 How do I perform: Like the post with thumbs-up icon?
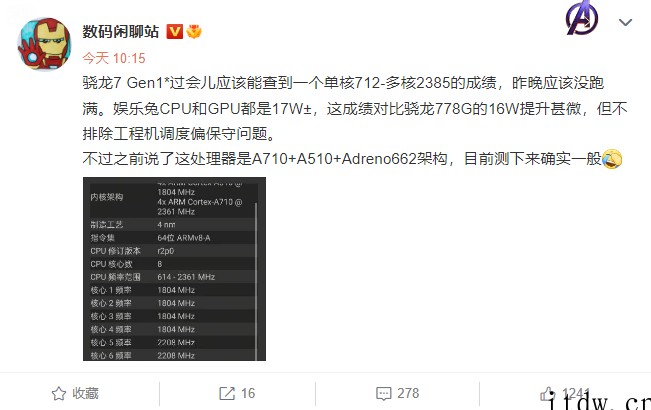pos(547,394)
